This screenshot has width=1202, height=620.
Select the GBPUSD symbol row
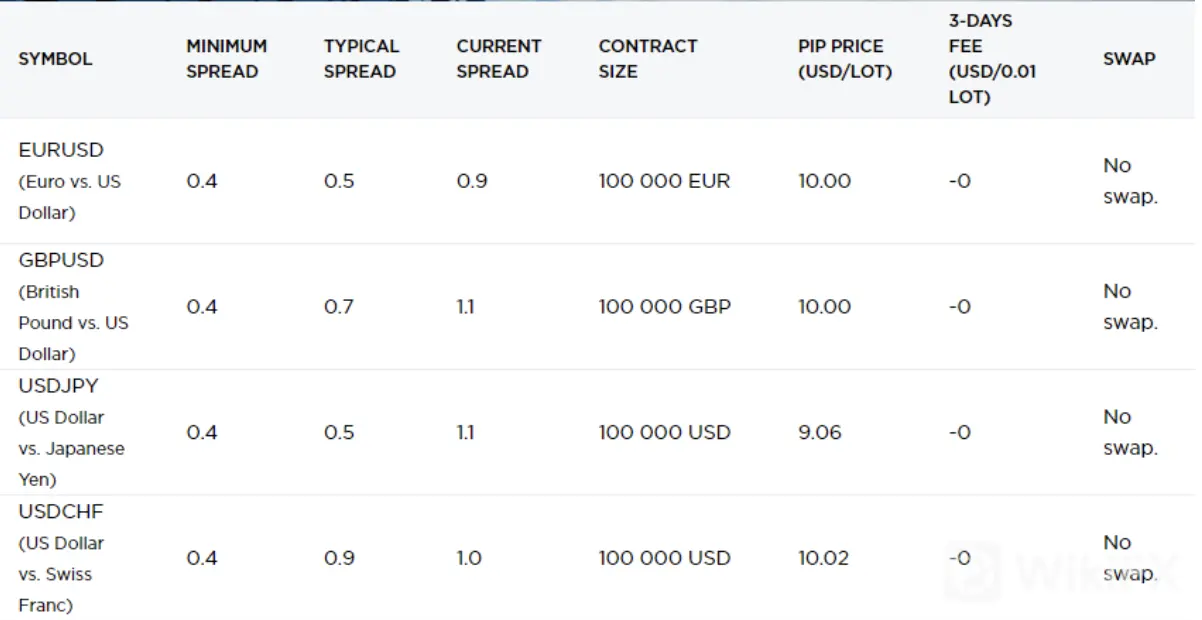click(598, 307)
